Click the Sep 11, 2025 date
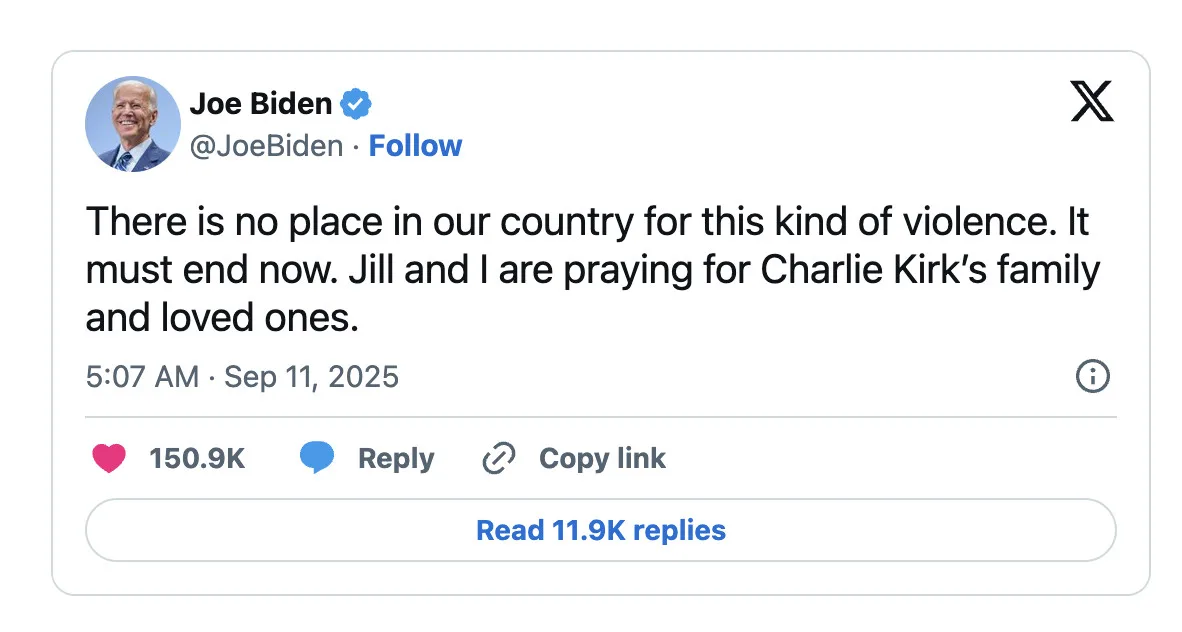The height and width of the screenshot is (632, 1182). 311,377
